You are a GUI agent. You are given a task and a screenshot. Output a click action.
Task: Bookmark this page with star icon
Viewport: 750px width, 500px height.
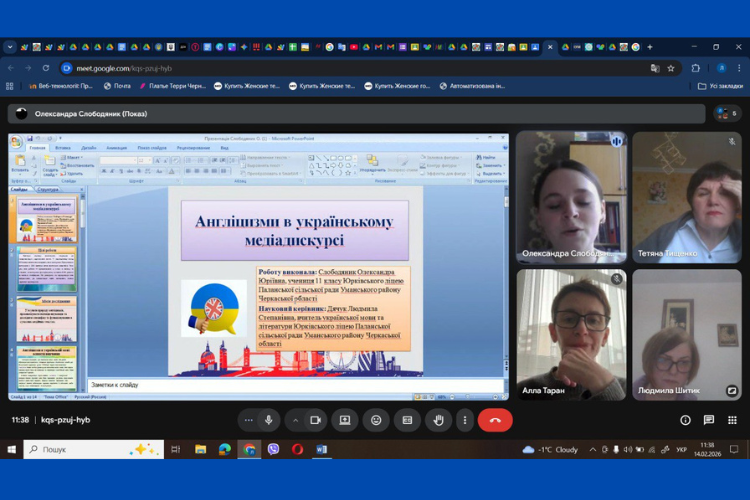[x=671, y=68]
